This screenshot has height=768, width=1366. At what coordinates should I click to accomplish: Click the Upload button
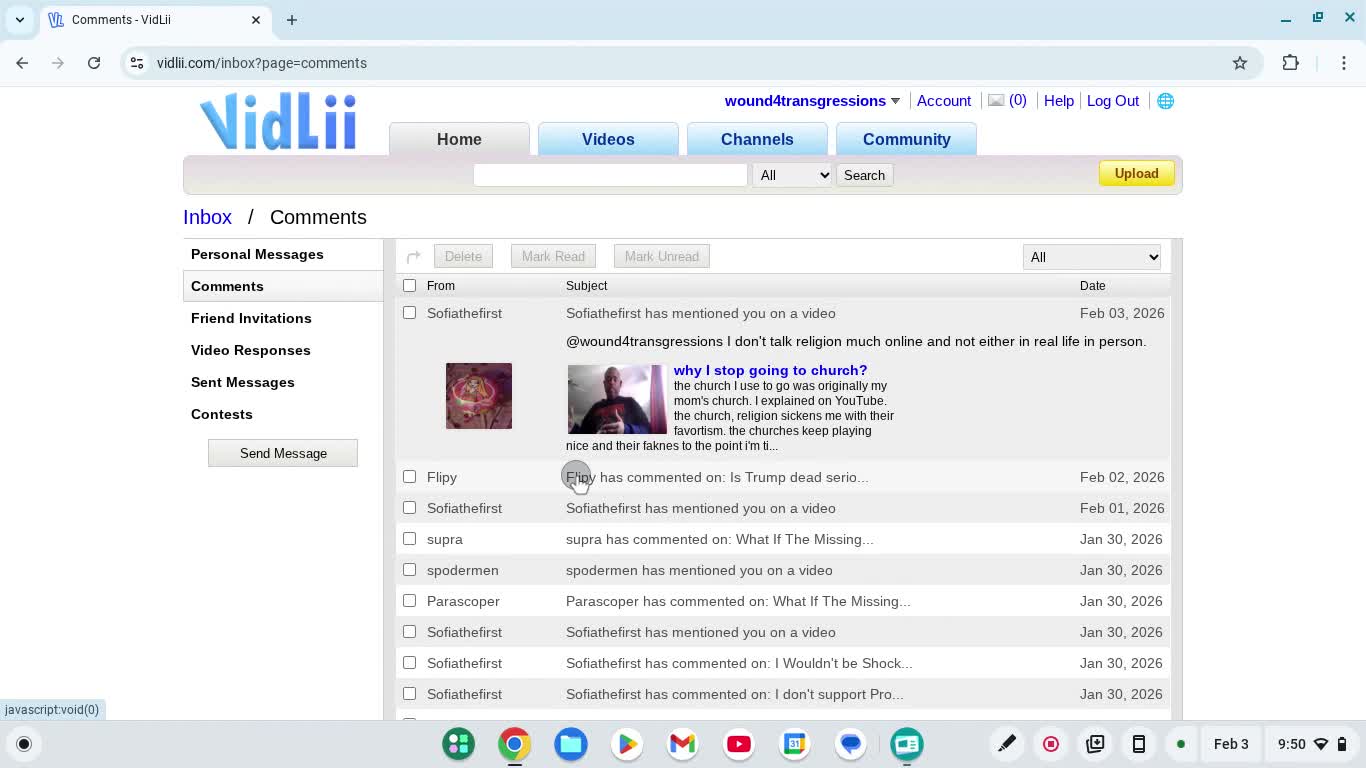(1136, 173)
